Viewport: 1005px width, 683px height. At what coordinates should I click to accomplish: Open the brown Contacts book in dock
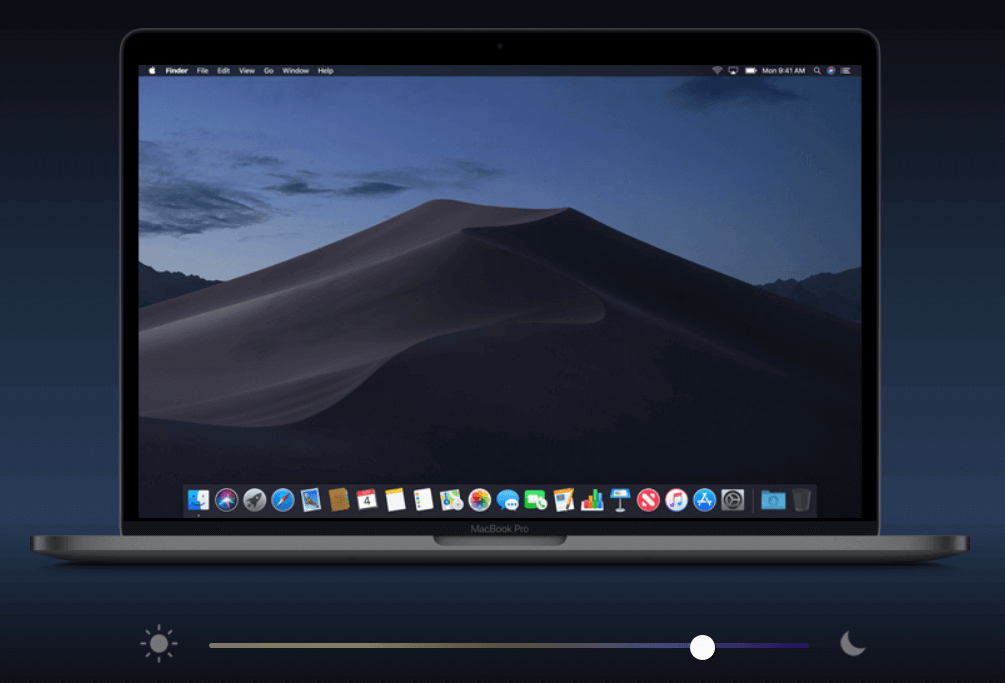[x=339, y=500]
